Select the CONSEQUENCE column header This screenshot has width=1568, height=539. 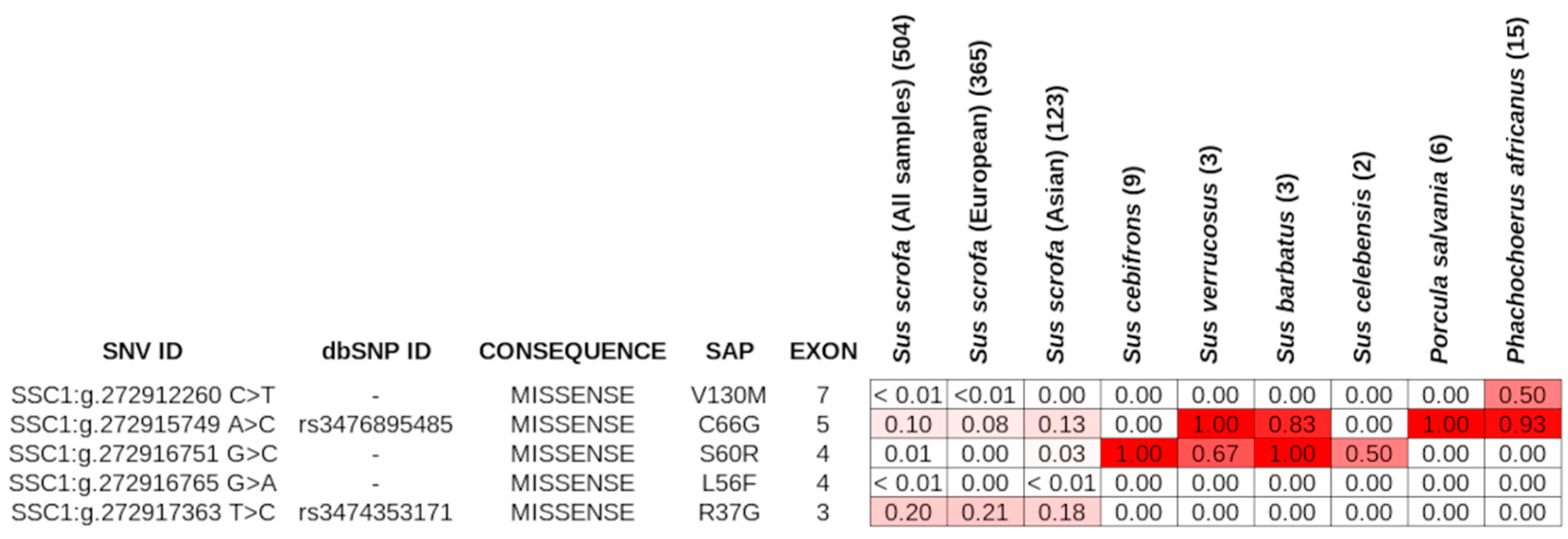pyautogui.click(x=572, y=351)
